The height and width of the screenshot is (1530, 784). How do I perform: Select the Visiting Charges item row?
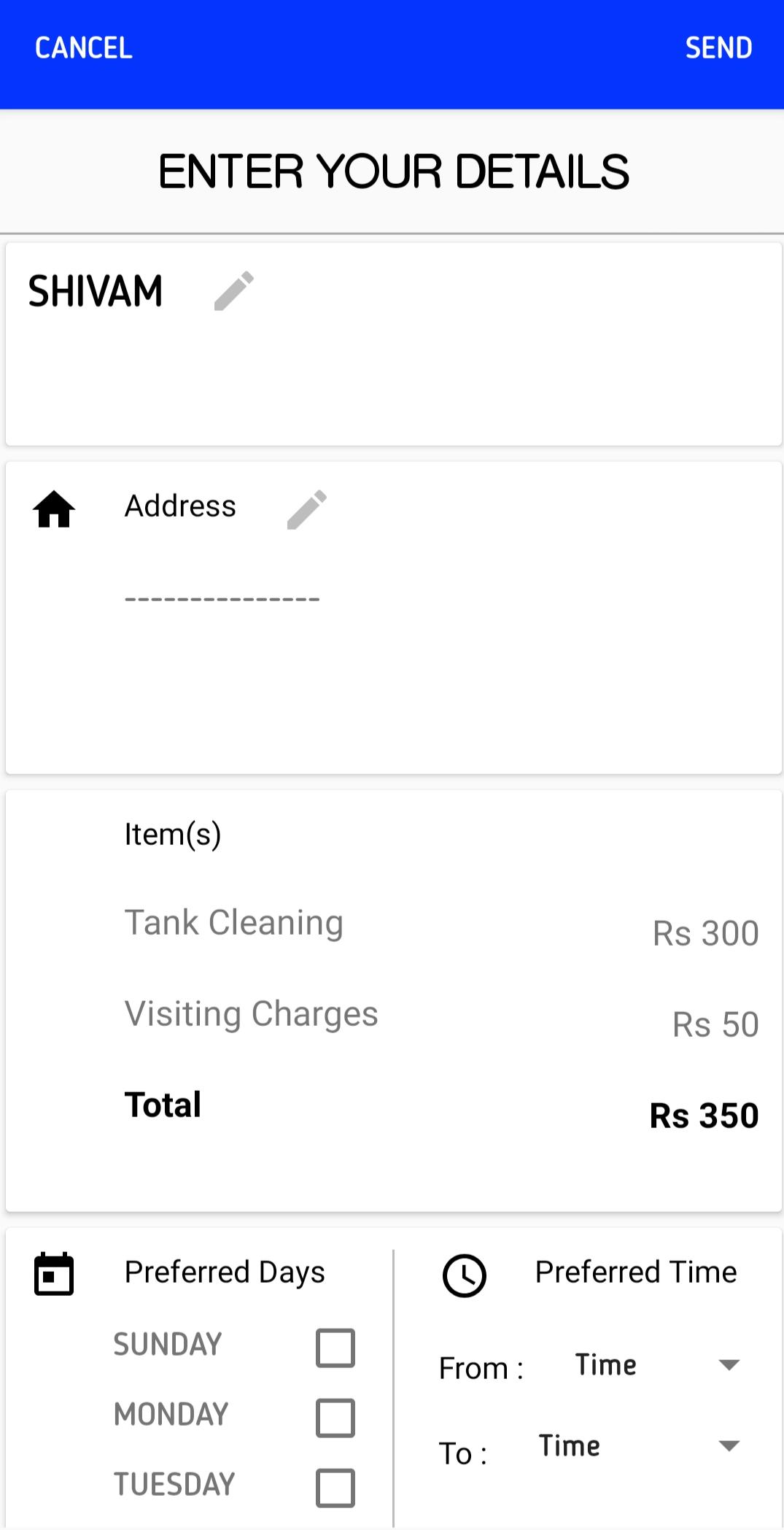click(x=442, y=1019)
